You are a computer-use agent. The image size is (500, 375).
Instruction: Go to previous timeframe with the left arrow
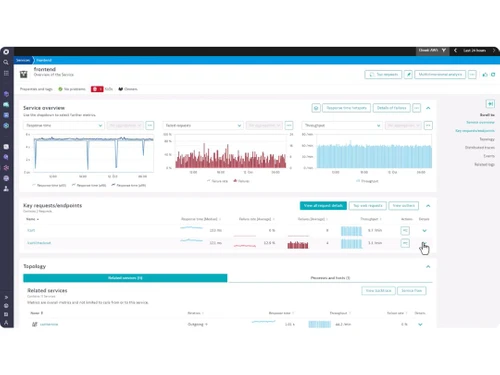pos(455,50)
